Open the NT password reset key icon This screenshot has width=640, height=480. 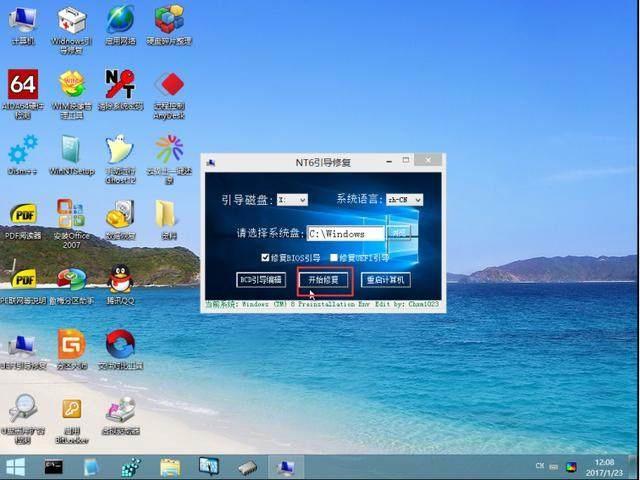(x=120, y=90)
